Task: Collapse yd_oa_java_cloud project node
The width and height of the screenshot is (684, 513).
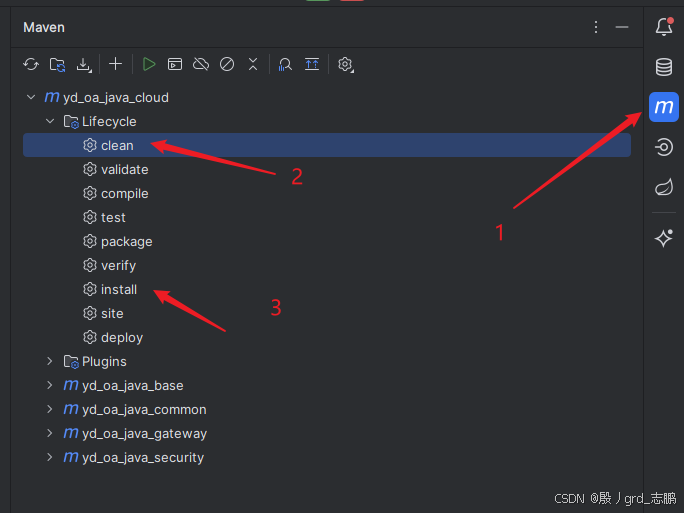Action: coord(31,97)
